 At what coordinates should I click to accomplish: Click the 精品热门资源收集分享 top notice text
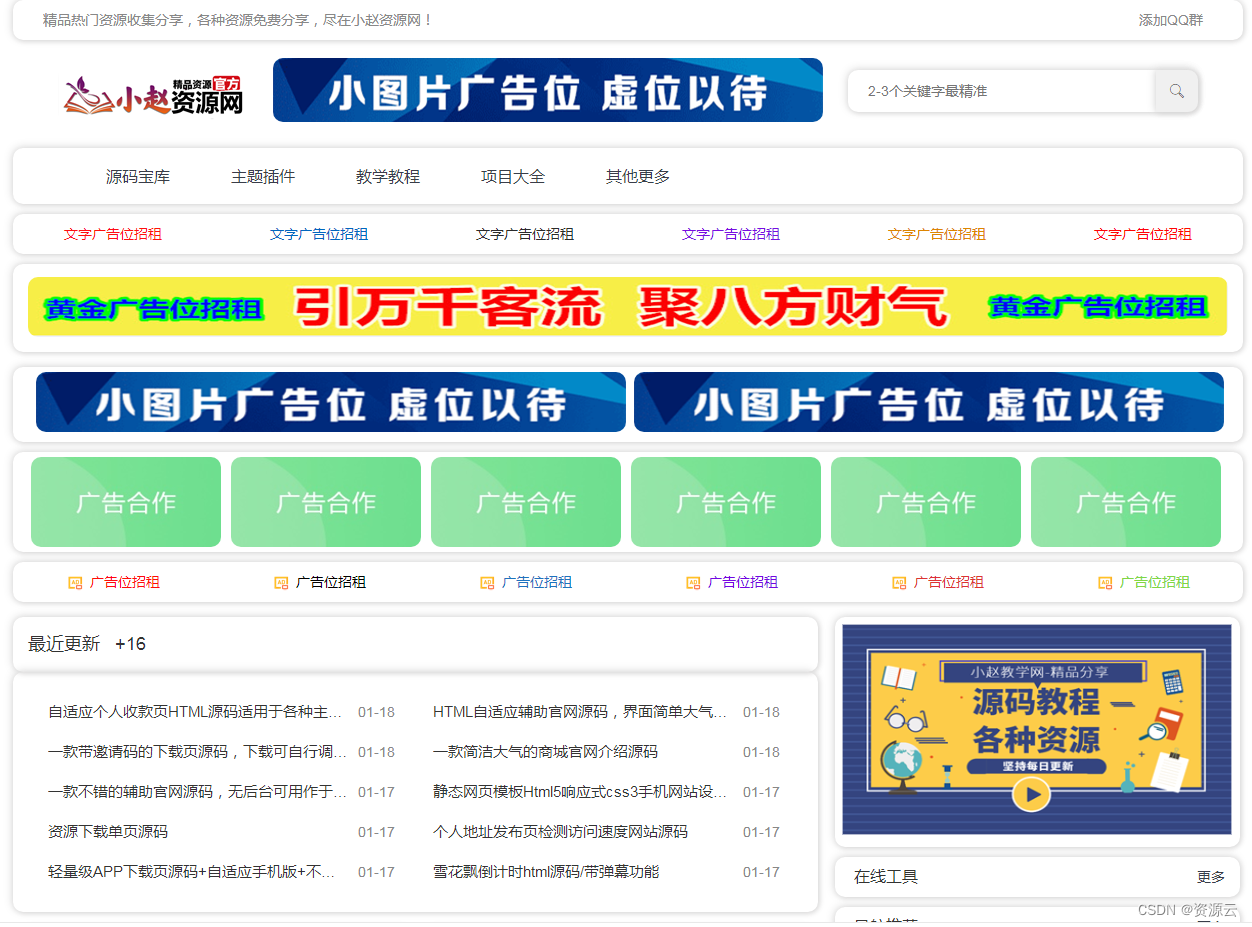(238, 20)
